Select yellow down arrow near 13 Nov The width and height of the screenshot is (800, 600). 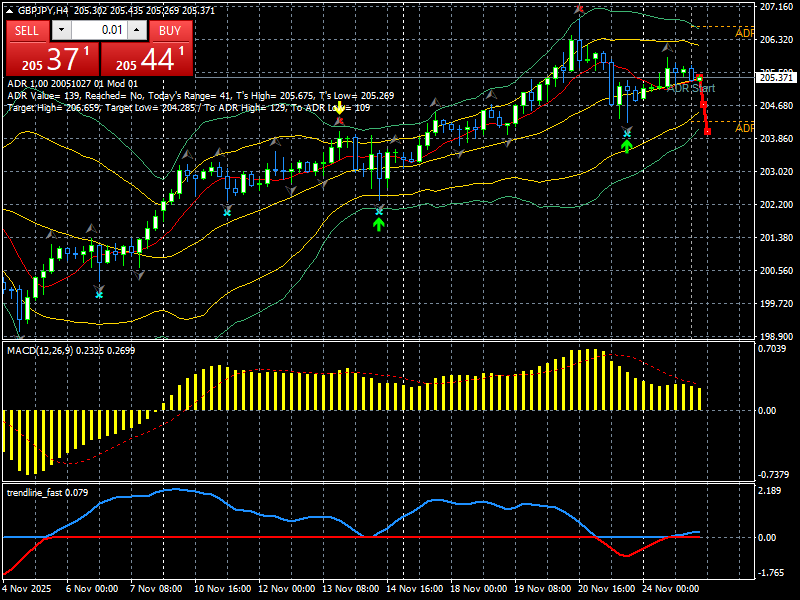click(339, 108)
